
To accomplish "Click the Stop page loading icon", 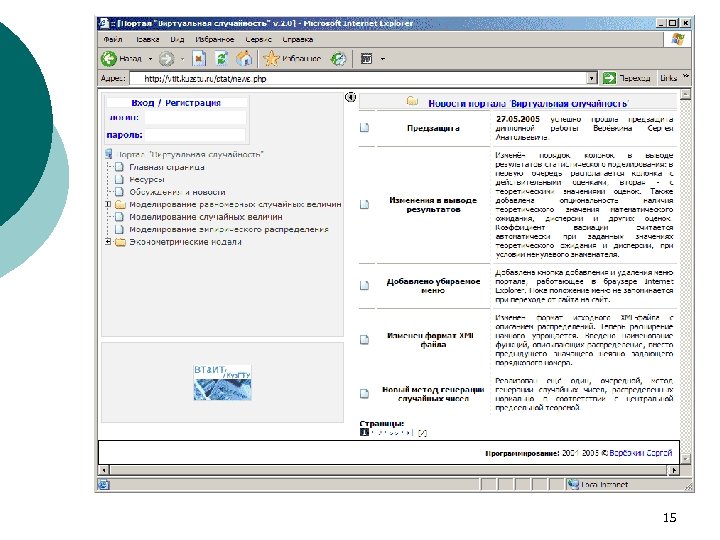I will tap(199, 59).
